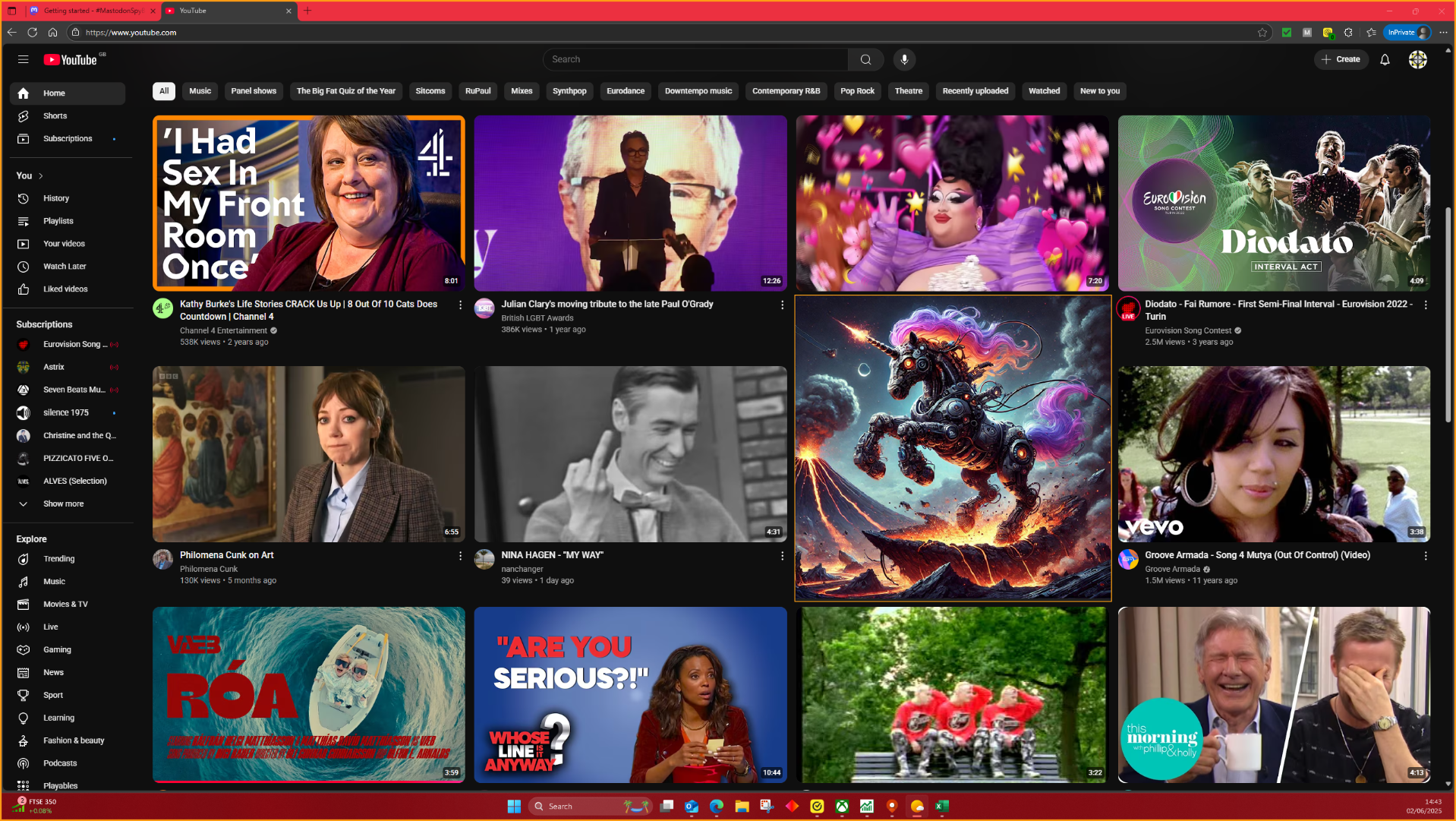Select the Recently uploaded chip
Image resolution: width=1456 pixels, height=821 pixels.
[x=975, y=91]
